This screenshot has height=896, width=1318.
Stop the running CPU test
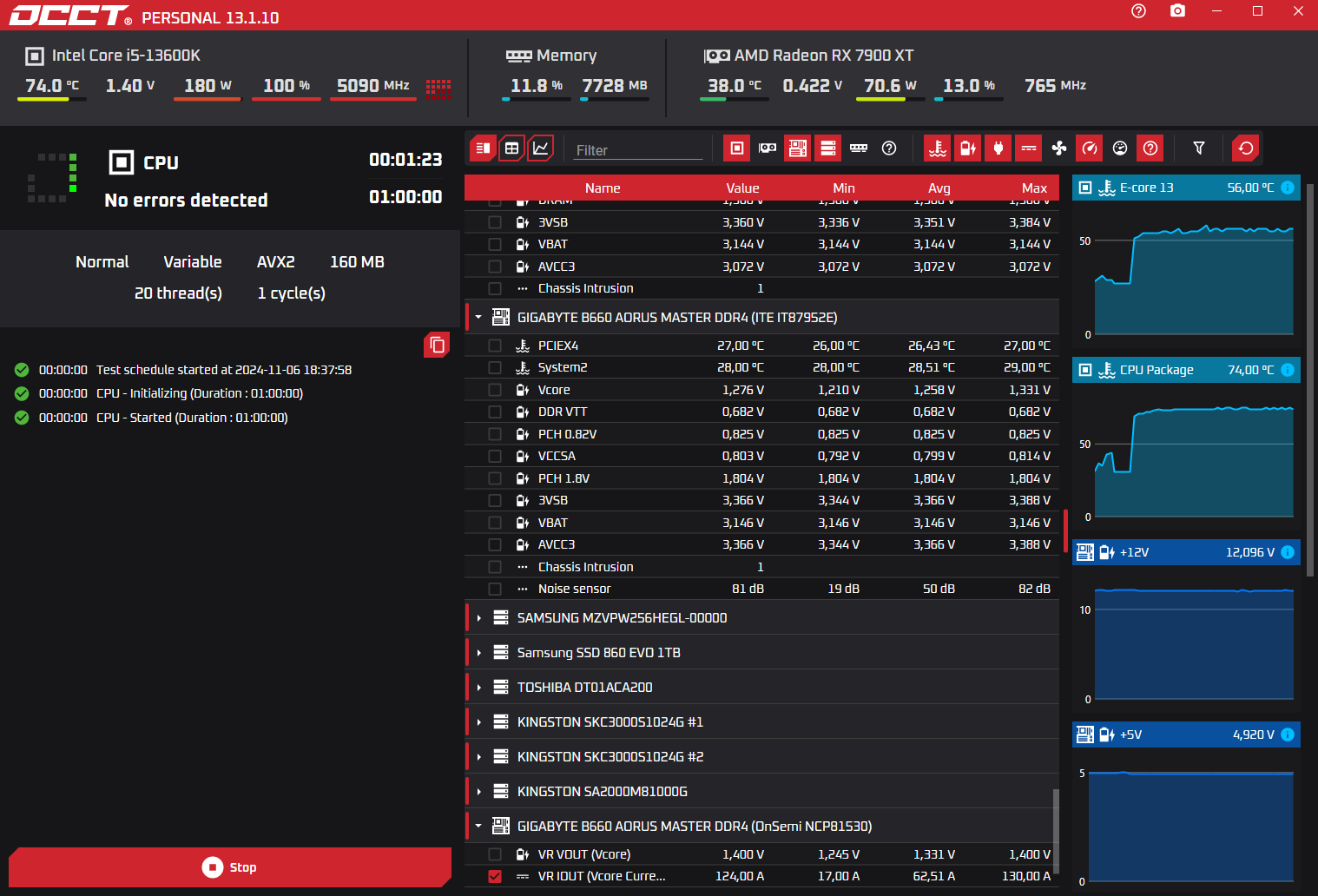[x=230, y=867]
